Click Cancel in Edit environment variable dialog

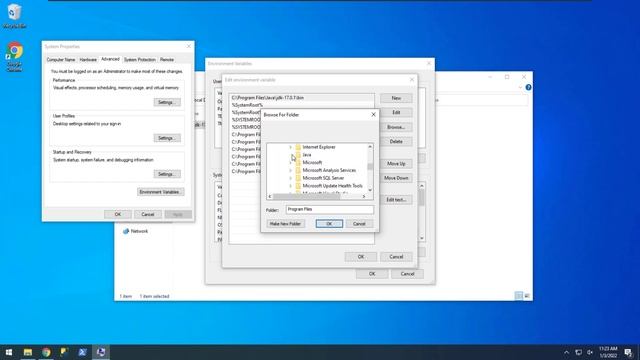click(x=396, y=257)
